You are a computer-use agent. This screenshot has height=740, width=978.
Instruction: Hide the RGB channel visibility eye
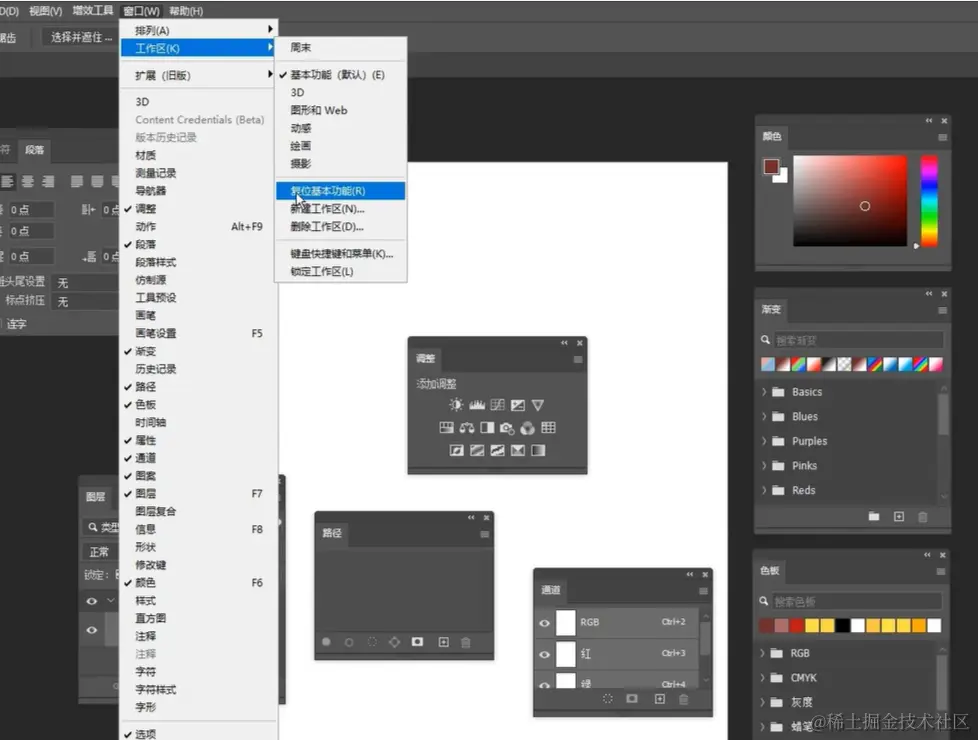point(543,623)
